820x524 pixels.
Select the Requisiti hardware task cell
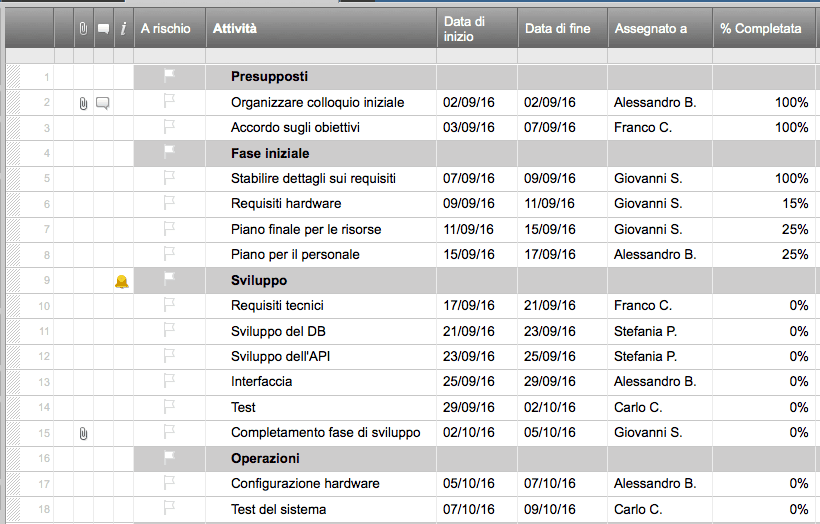[321, 203]
